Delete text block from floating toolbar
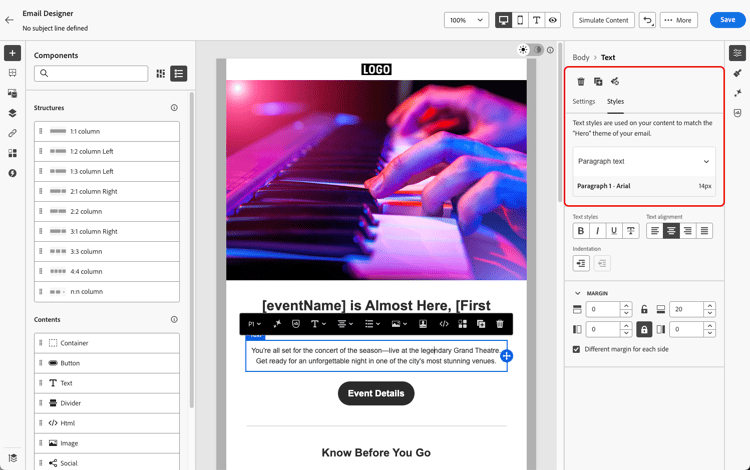The width and height of the screenshot is (750, 470). click(x=500, y=324)
